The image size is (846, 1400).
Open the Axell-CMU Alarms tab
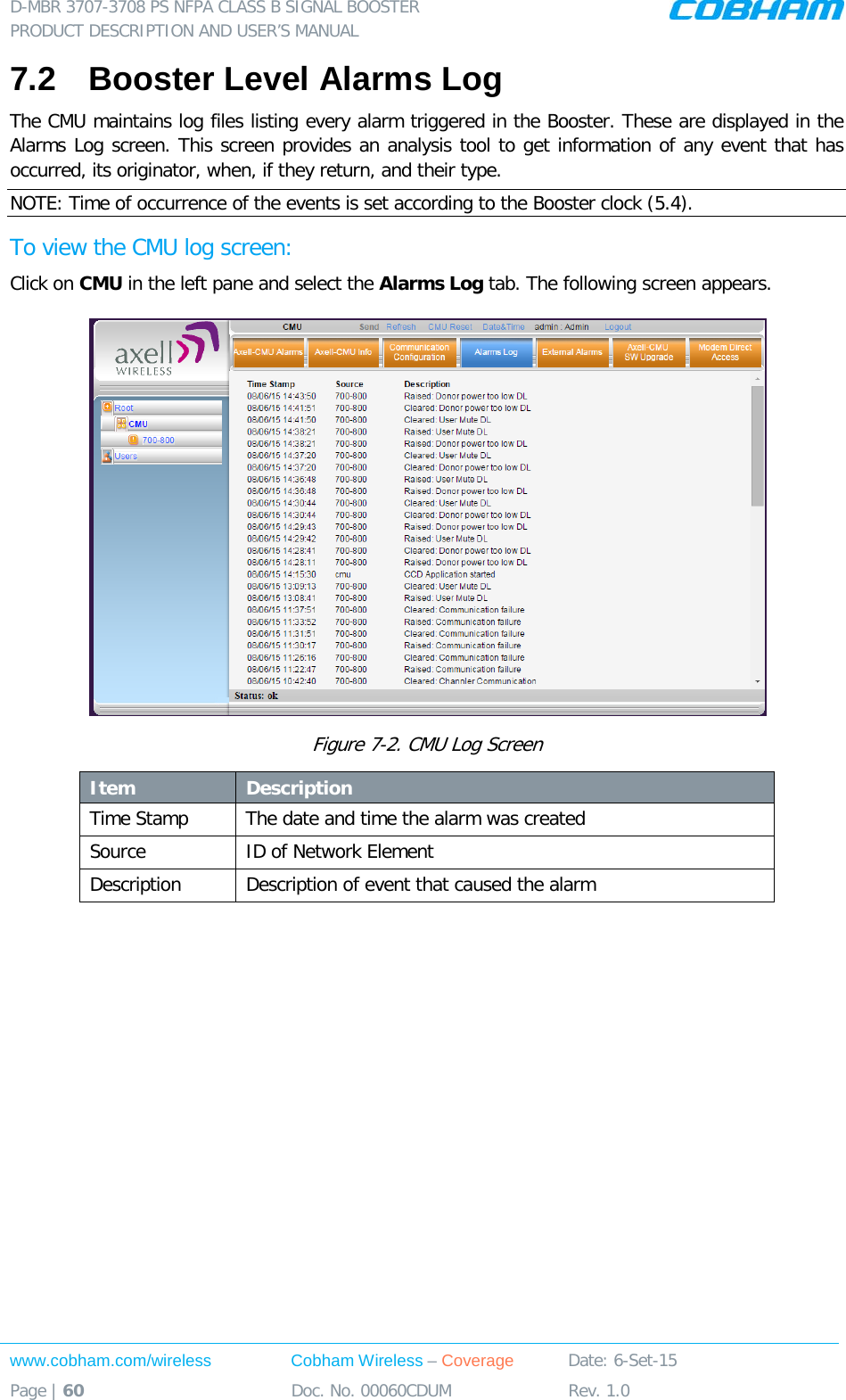tap(268, 352)
